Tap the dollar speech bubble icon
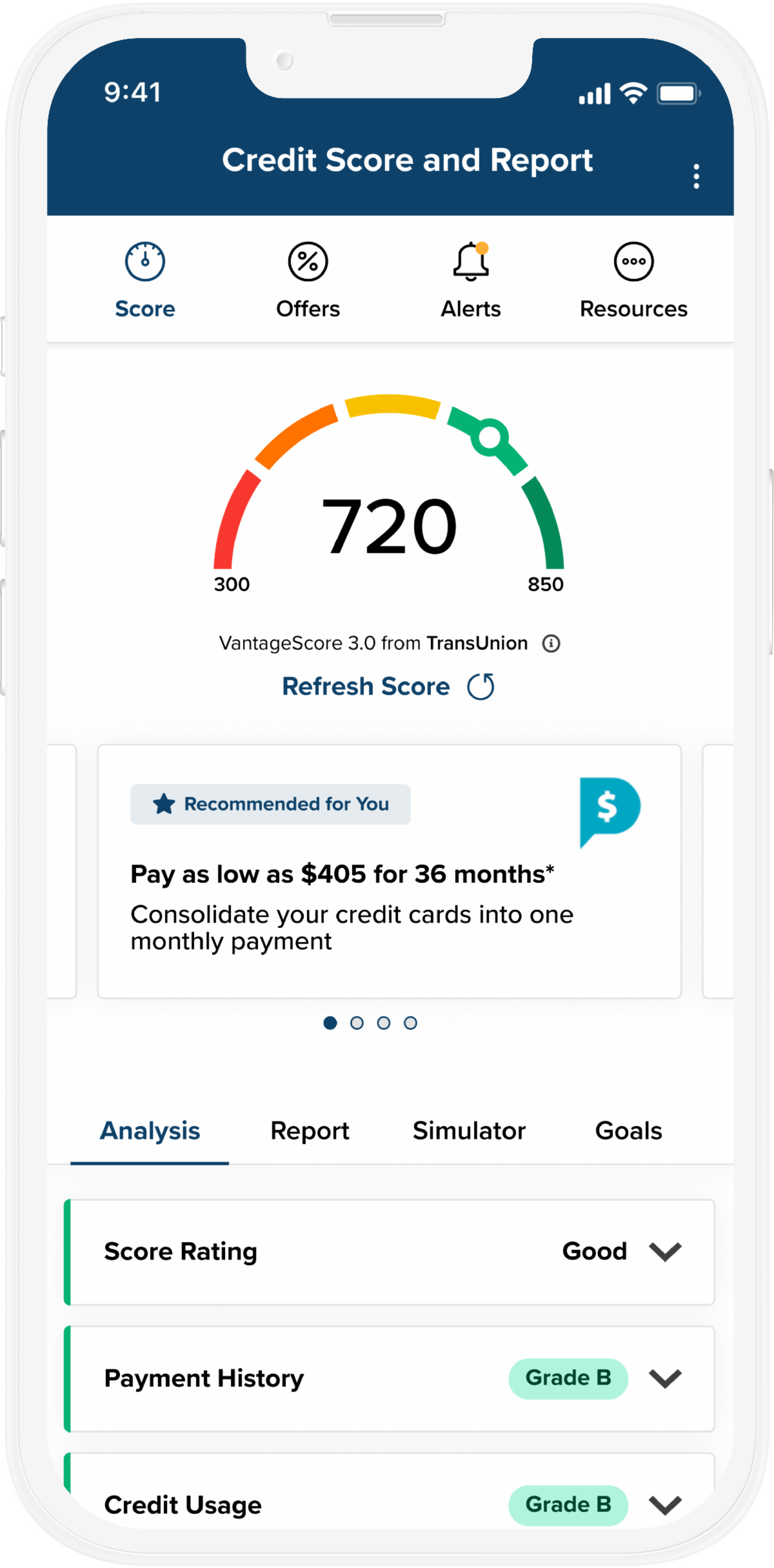 pyautogui.click(x=609, y=810)
